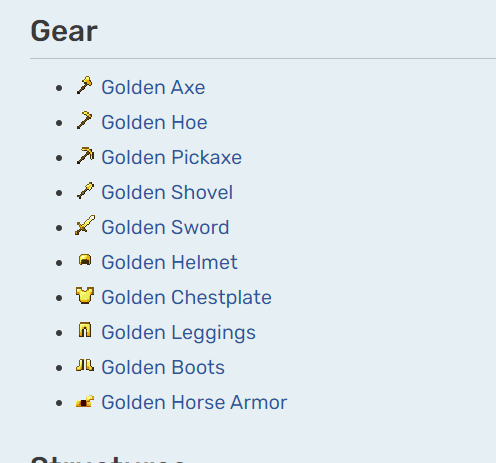Click the Golden Shovel icon
Image resolution: width=496 pixels, height=463 pixels.
coord(85,190)
